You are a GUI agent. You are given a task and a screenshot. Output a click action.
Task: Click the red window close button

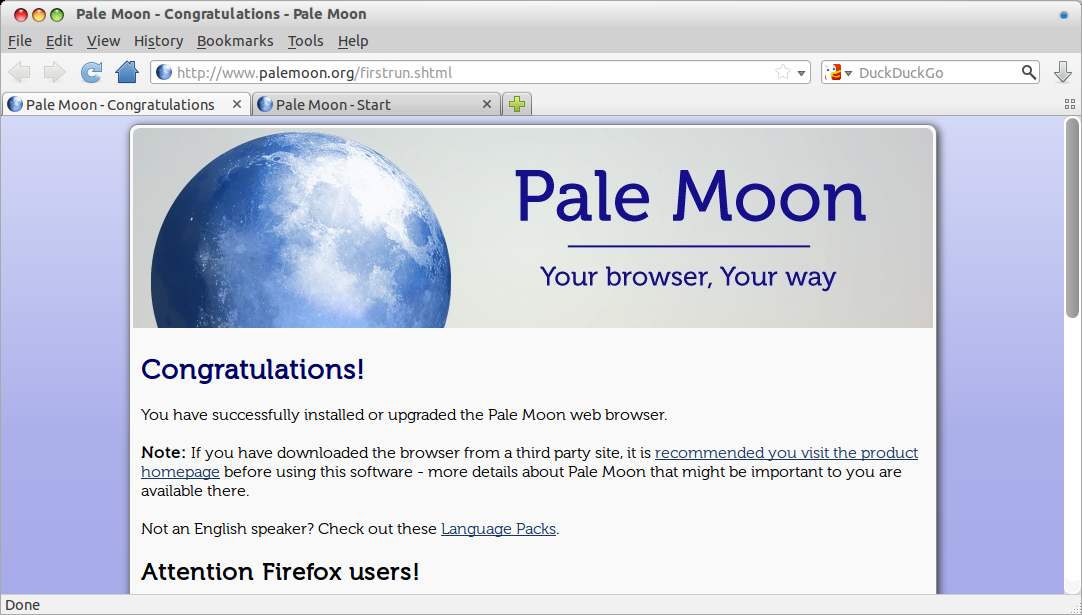click(x=21, y=14)
